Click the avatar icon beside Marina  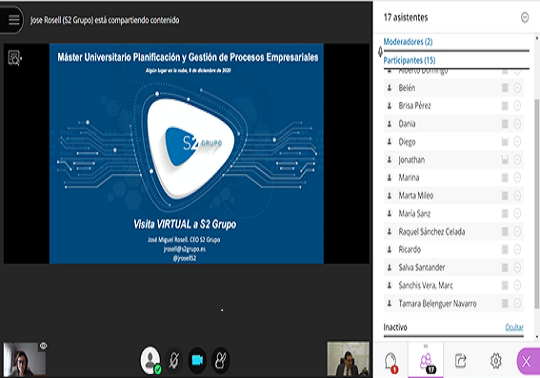(390, 178)
